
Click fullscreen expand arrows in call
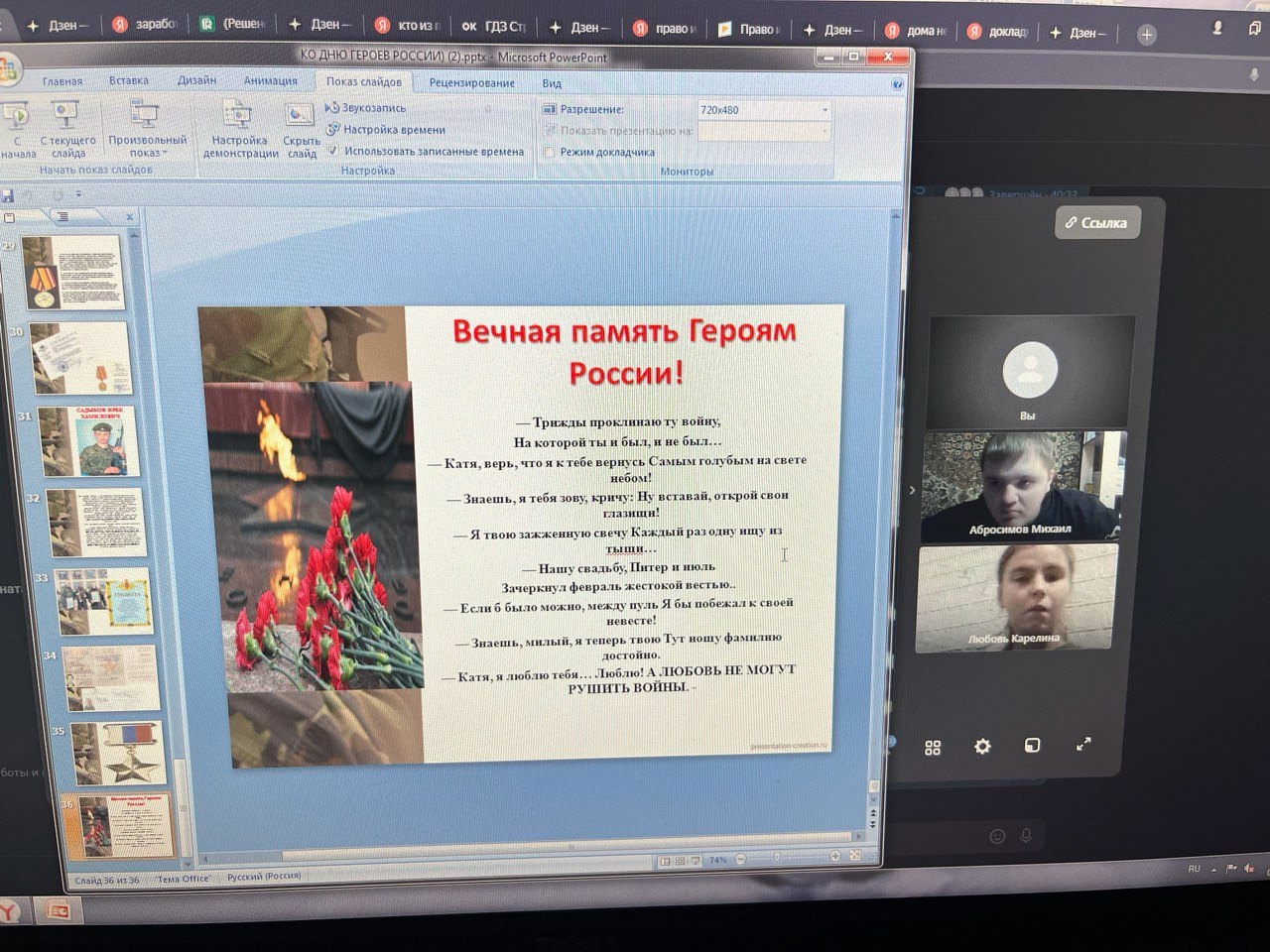click(x=1083, y=743)
